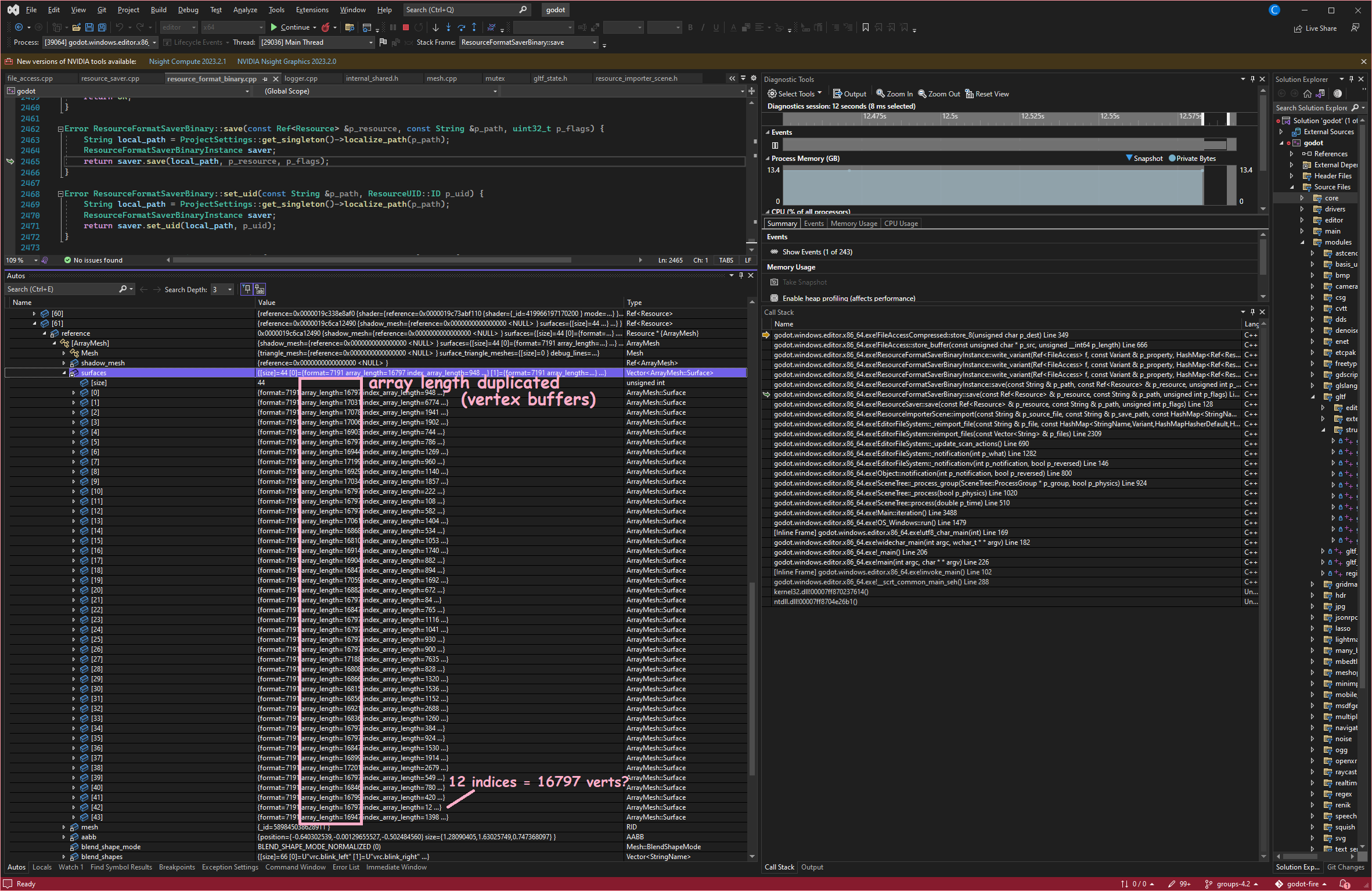Image resolution: width=1372 pixels, height=891 pixels.
Task: Restart the debug session
Action: pos(419,27)
